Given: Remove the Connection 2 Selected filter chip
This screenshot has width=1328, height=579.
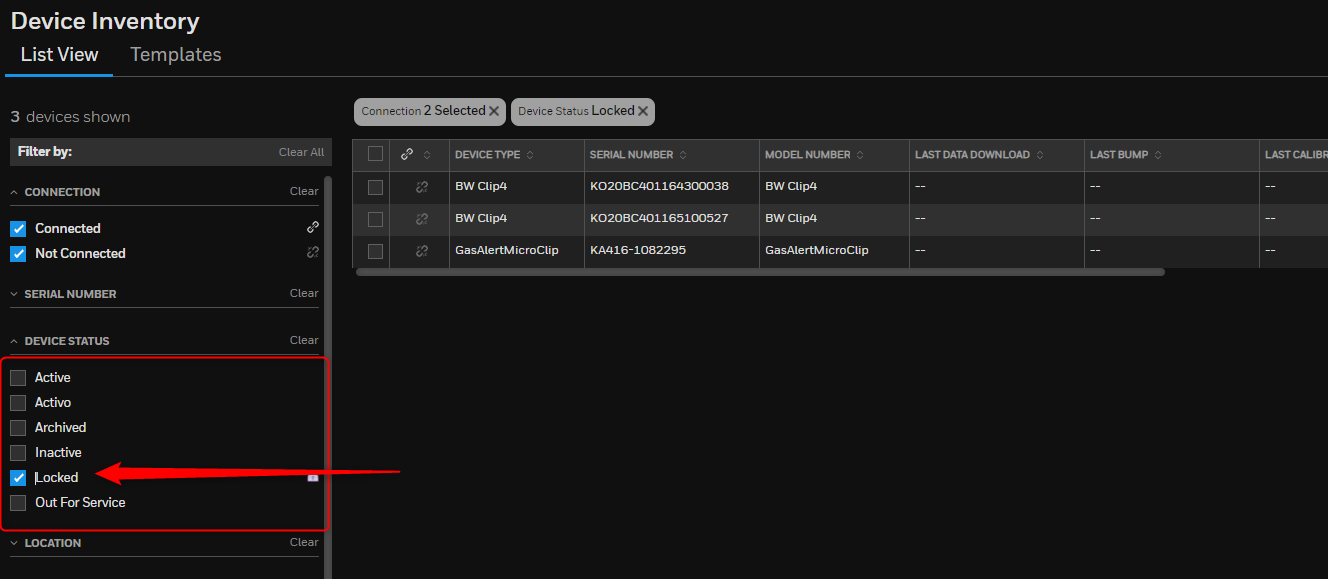Looking at the screenshot, I should 494,111.
